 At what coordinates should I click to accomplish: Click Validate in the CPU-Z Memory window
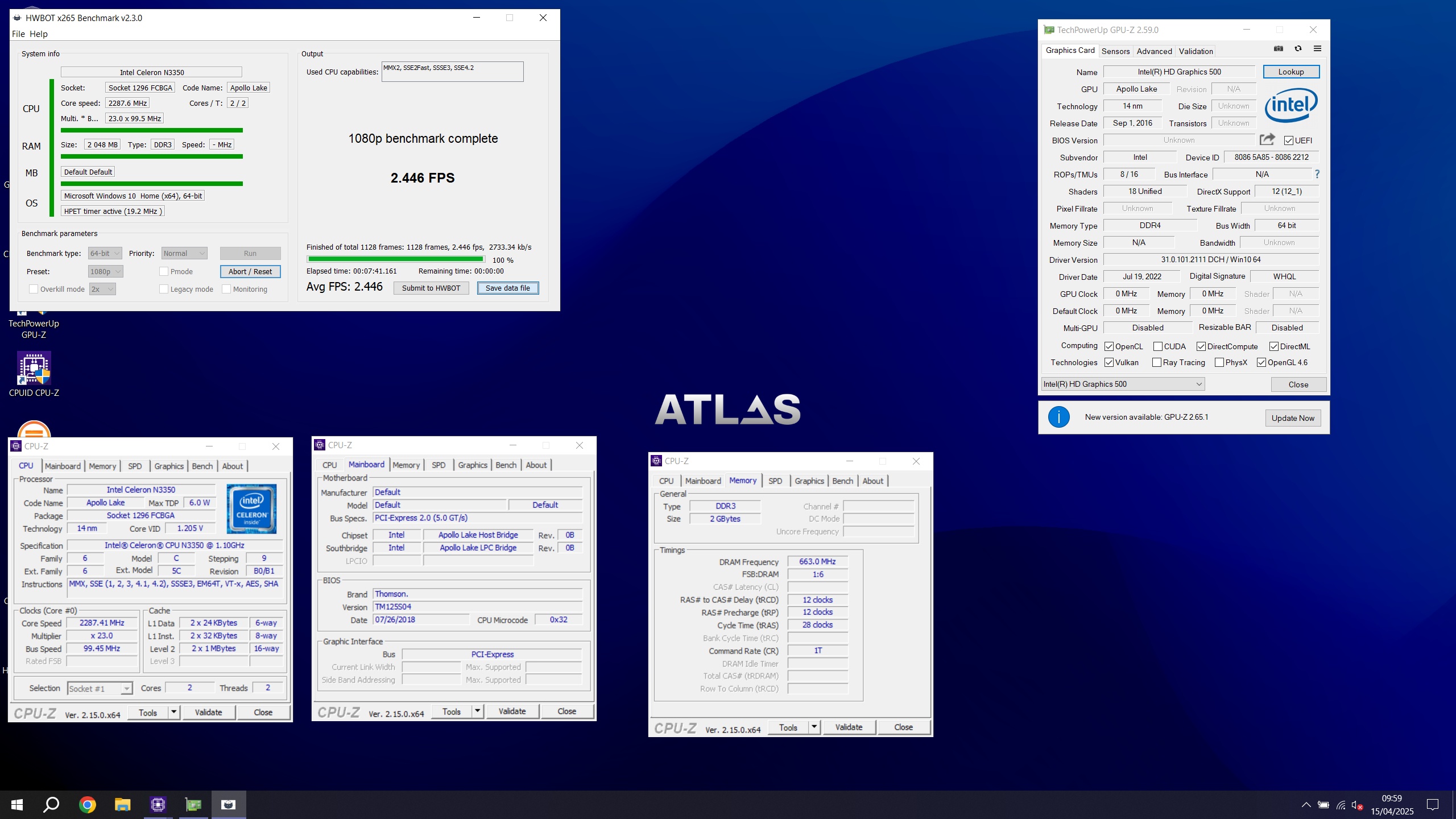point(849,727)
